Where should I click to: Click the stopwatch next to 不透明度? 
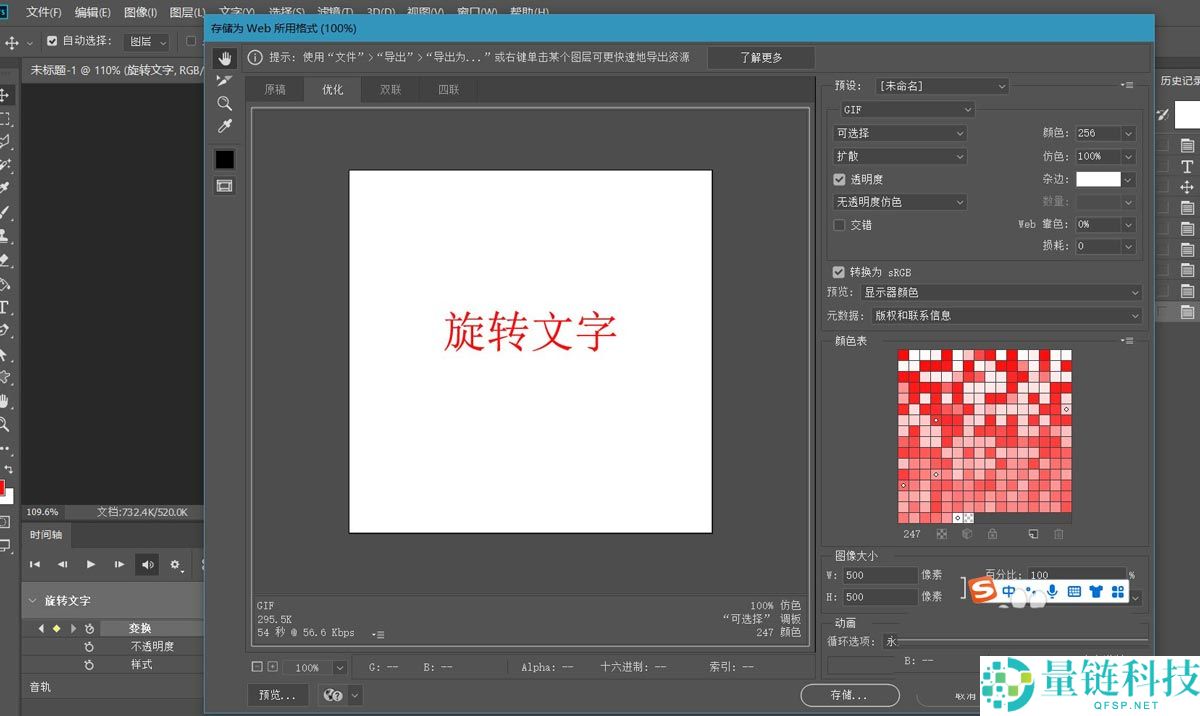coord(89,646)
